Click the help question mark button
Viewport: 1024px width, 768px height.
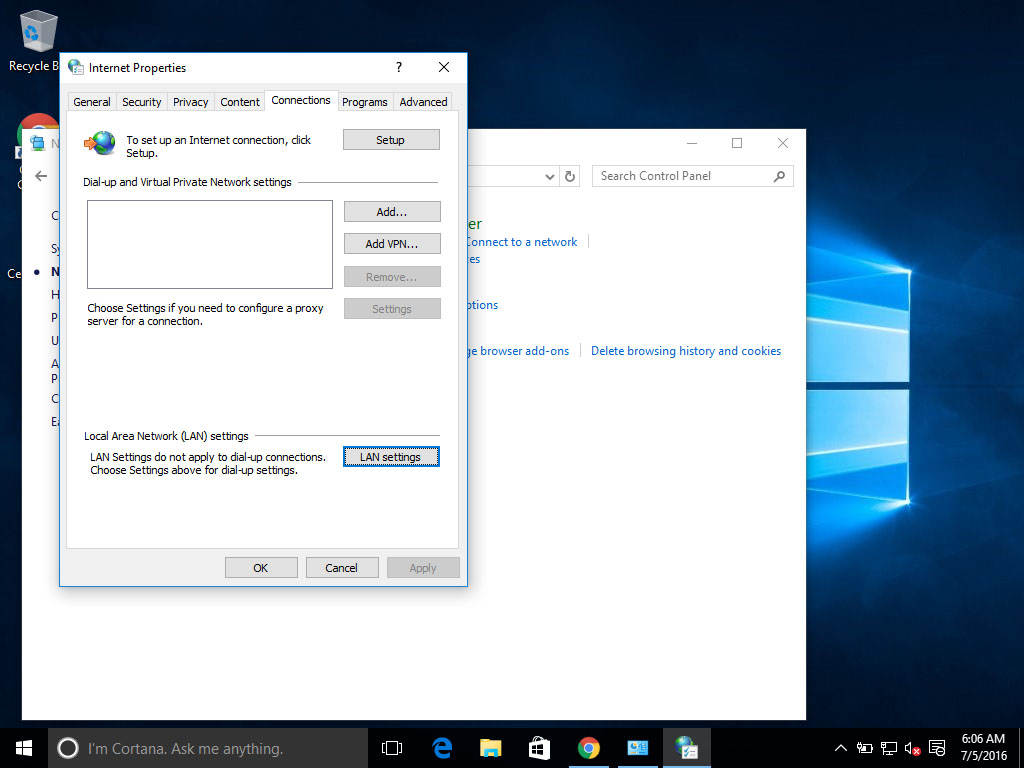(x=399, y=67)
